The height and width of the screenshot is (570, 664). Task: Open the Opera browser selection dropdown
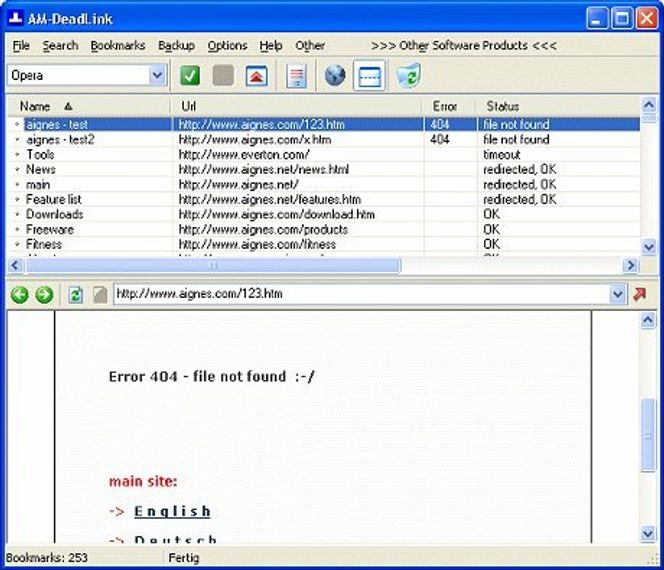coord(157,75)
